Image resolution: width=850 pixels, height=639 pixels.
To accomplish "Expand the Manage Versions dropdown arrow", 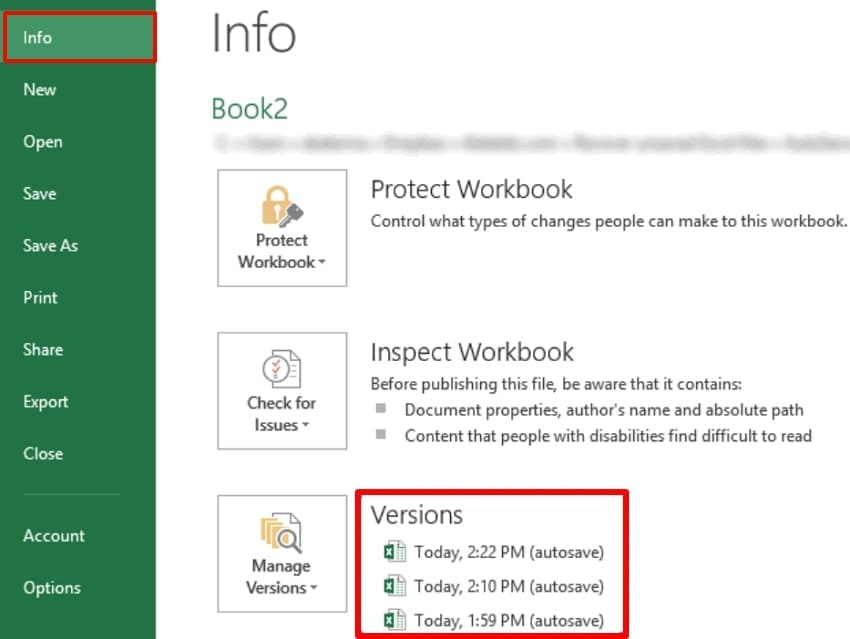I will click(x=311, y=589).
